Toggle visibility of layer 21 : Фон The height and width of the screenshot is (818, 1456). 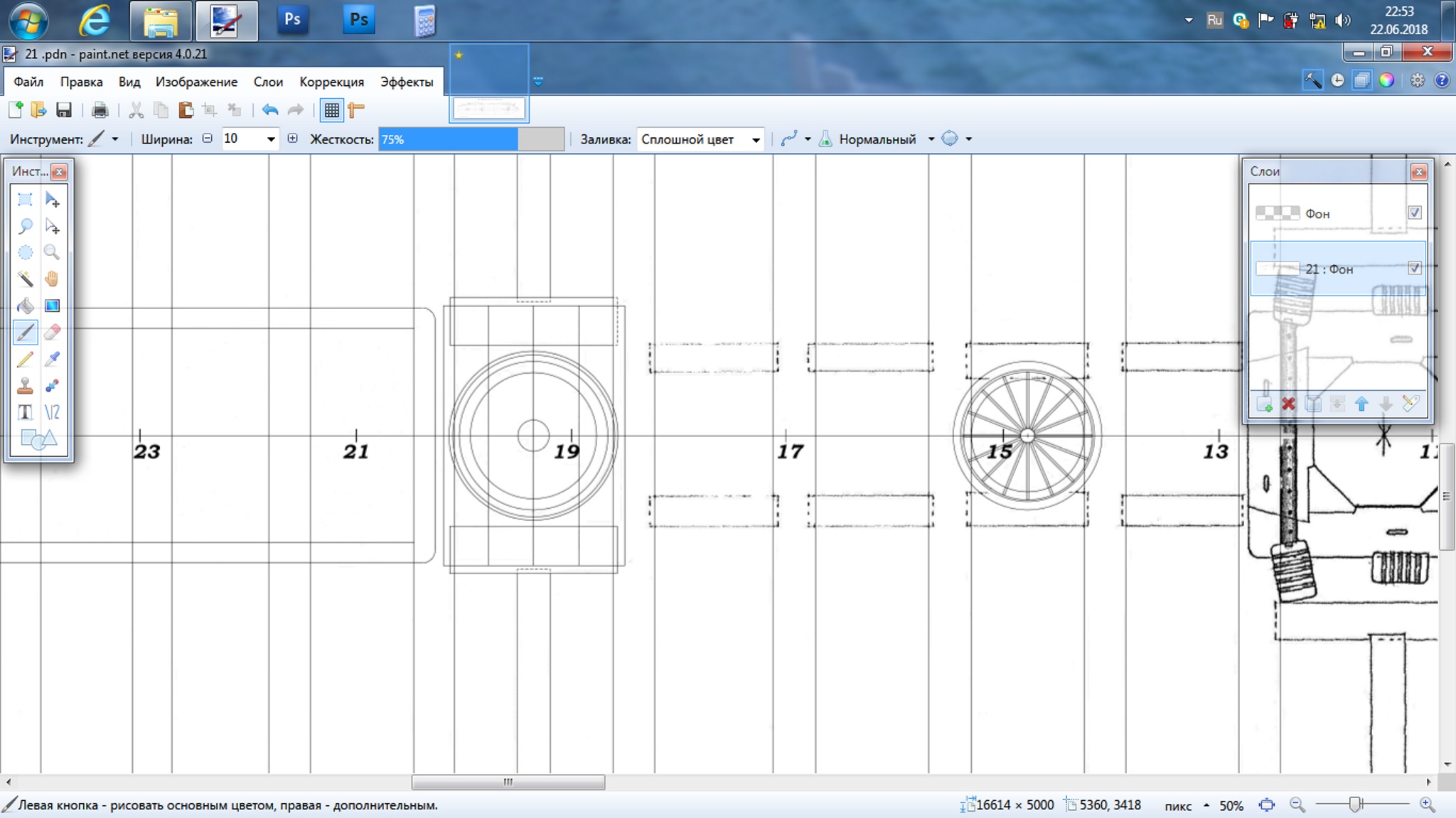(x=1415, y=268)
